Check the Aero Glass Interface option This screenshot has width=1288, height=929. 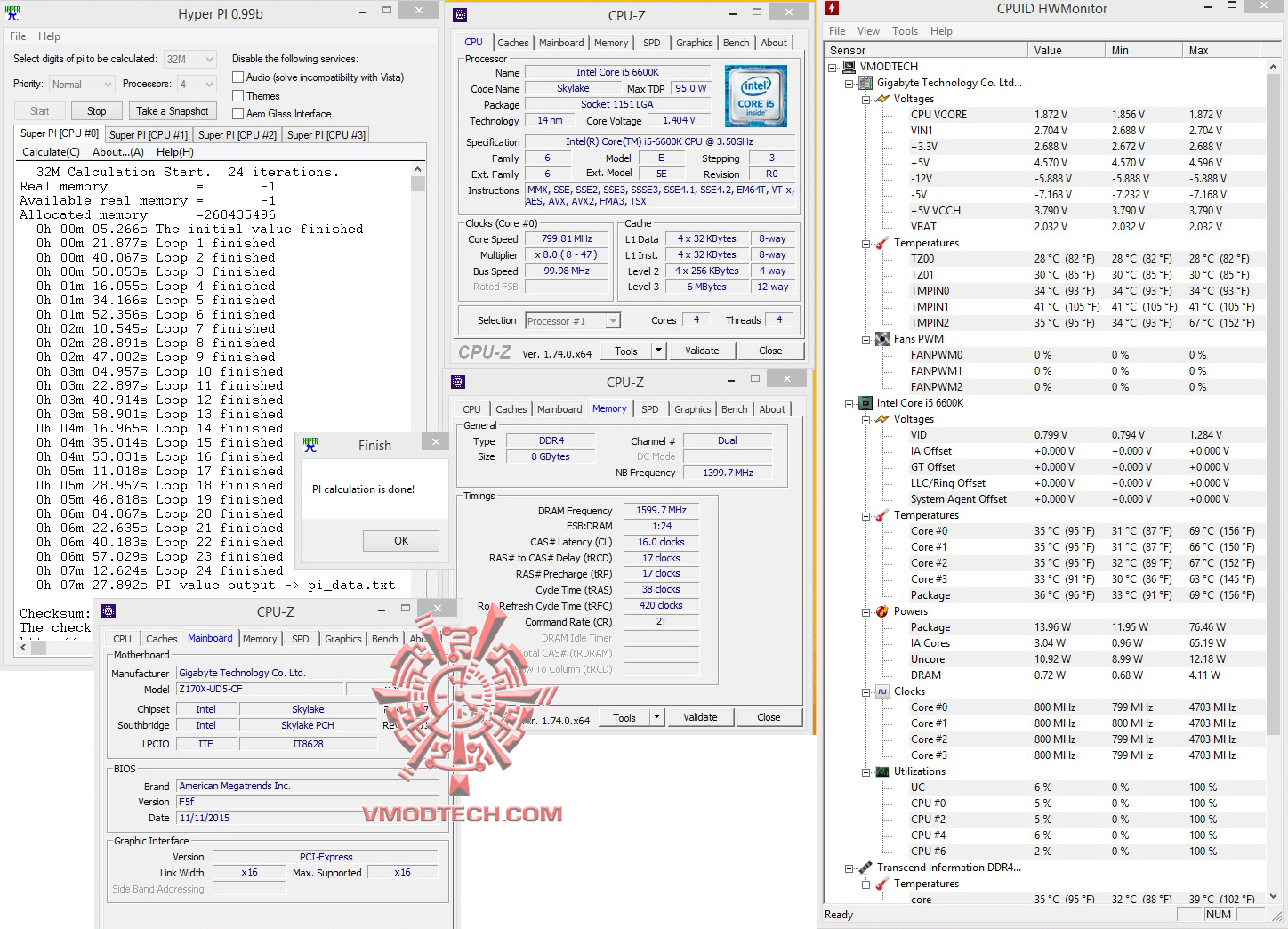tap(237, 114)
